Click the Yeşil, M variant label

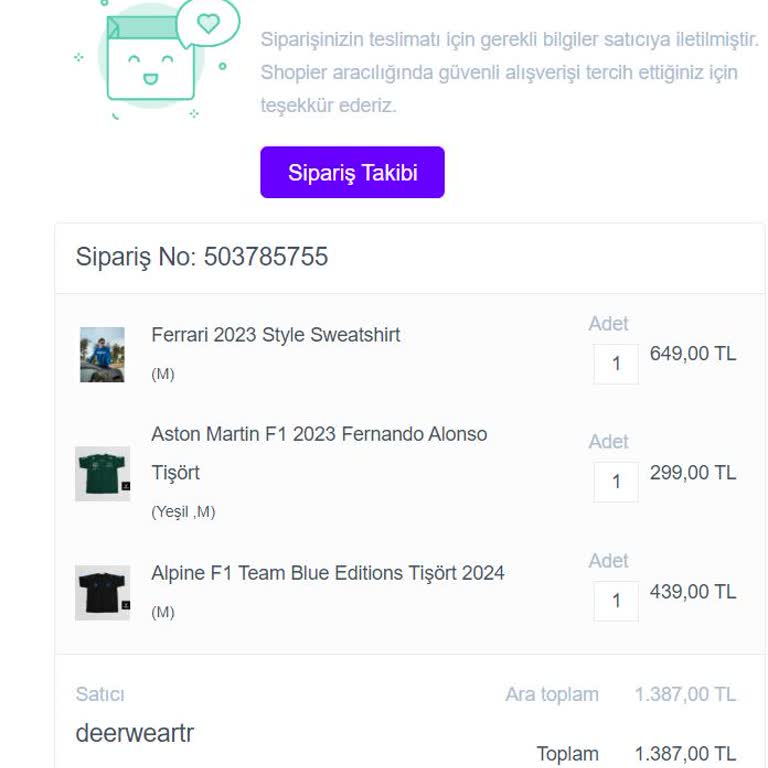pos(183,511)
